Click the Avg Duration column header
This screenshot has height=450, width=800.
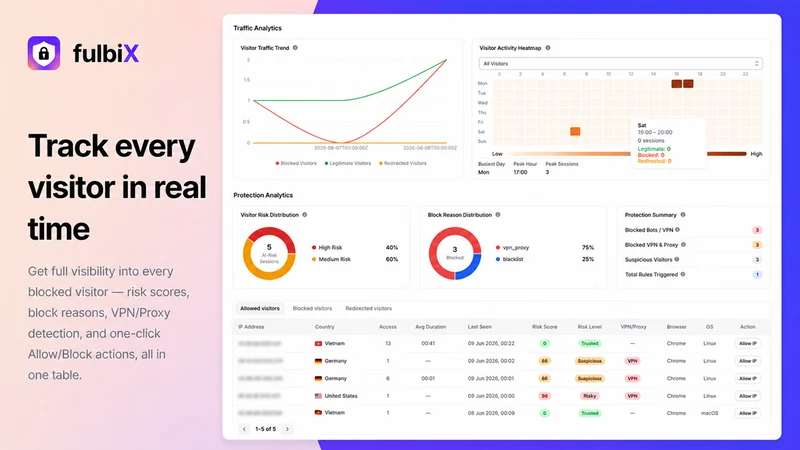click(x=431, y=327)
